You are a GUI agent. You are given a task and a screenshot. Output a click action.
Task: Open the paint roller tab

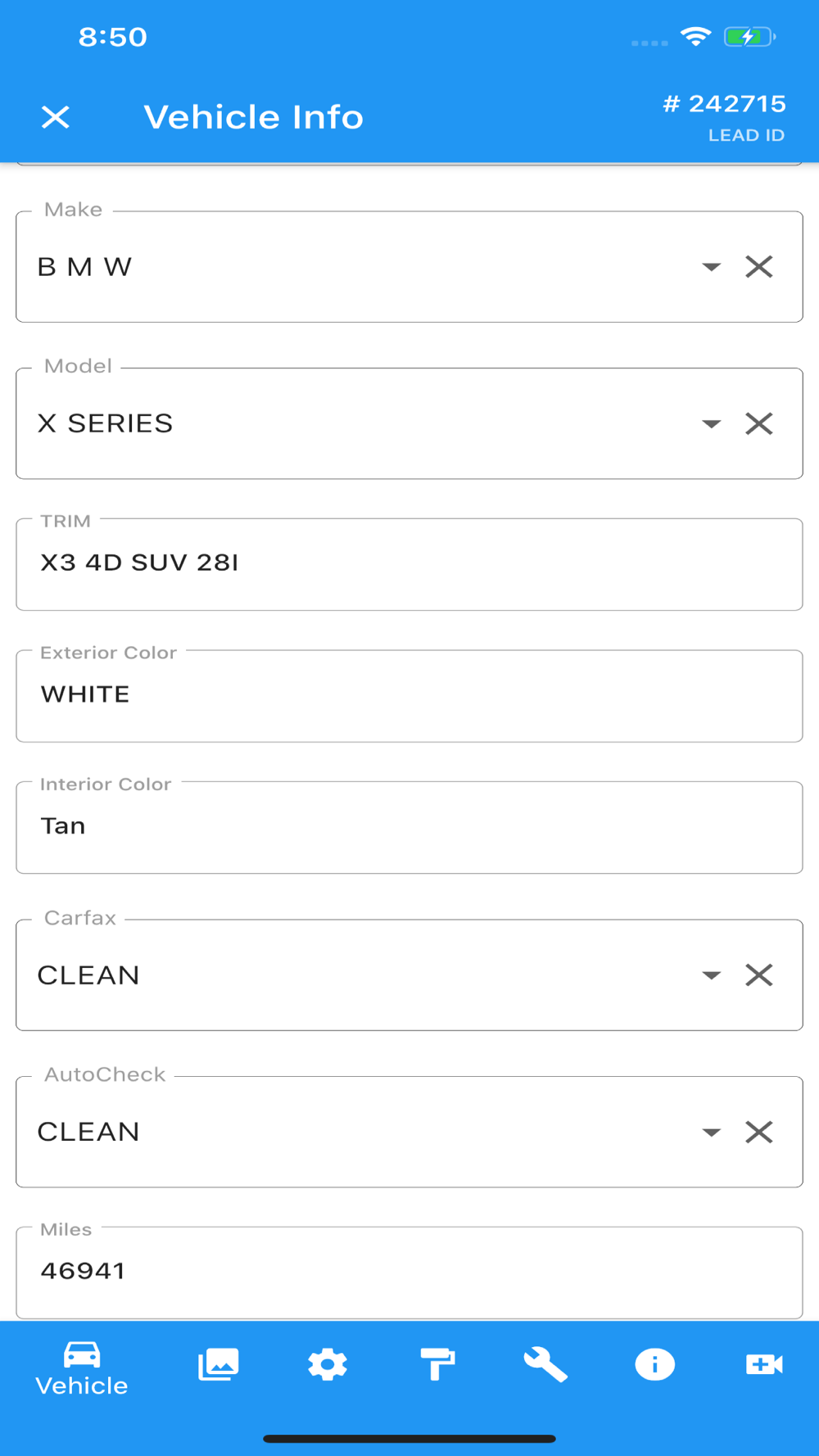pyautogui.click(x=437, y=1365)
